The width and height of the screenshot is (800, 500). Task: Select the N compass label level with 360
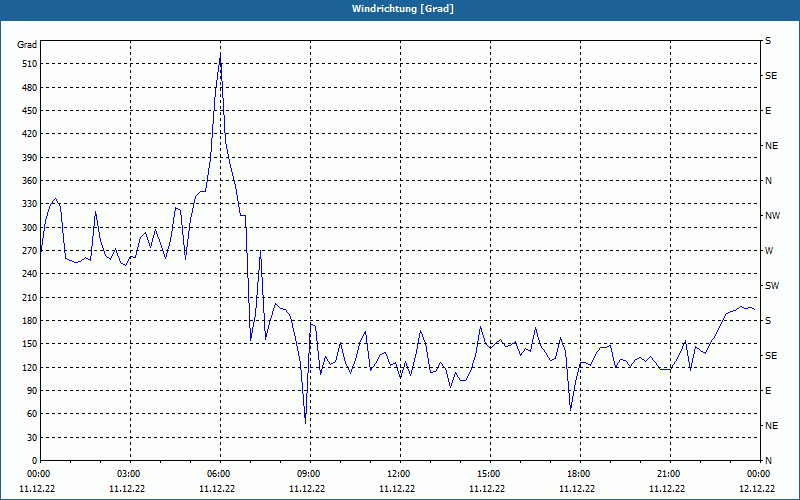[x=768, y=181]
